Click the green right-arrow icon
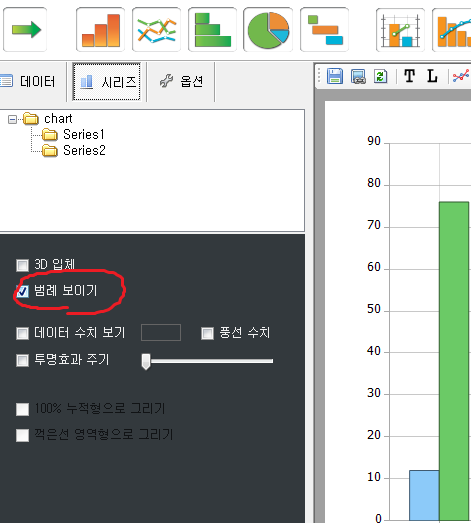The width and height of the screenshot is (471, 523). (x=25, y=30)
